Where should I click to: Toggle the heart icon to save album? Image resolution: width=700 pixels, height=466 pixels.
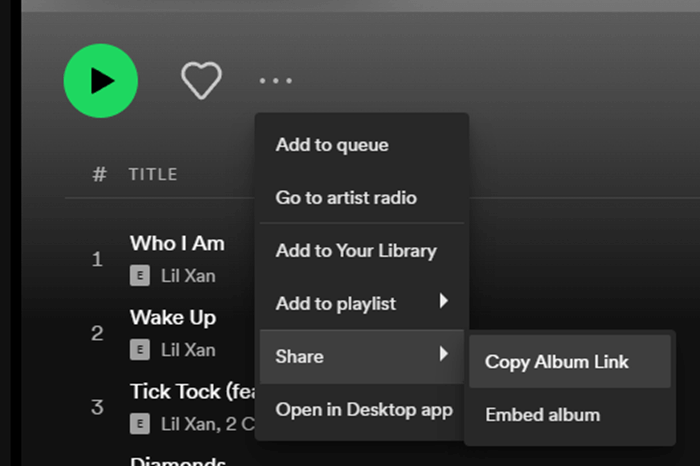201,81
